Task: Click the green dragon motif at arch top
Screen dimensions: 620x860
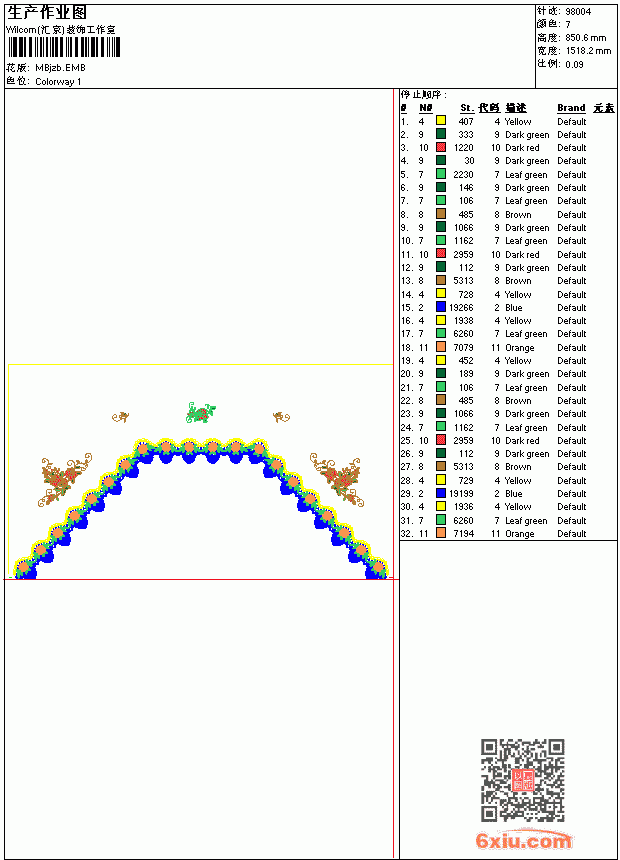Action: click(200, 413)
